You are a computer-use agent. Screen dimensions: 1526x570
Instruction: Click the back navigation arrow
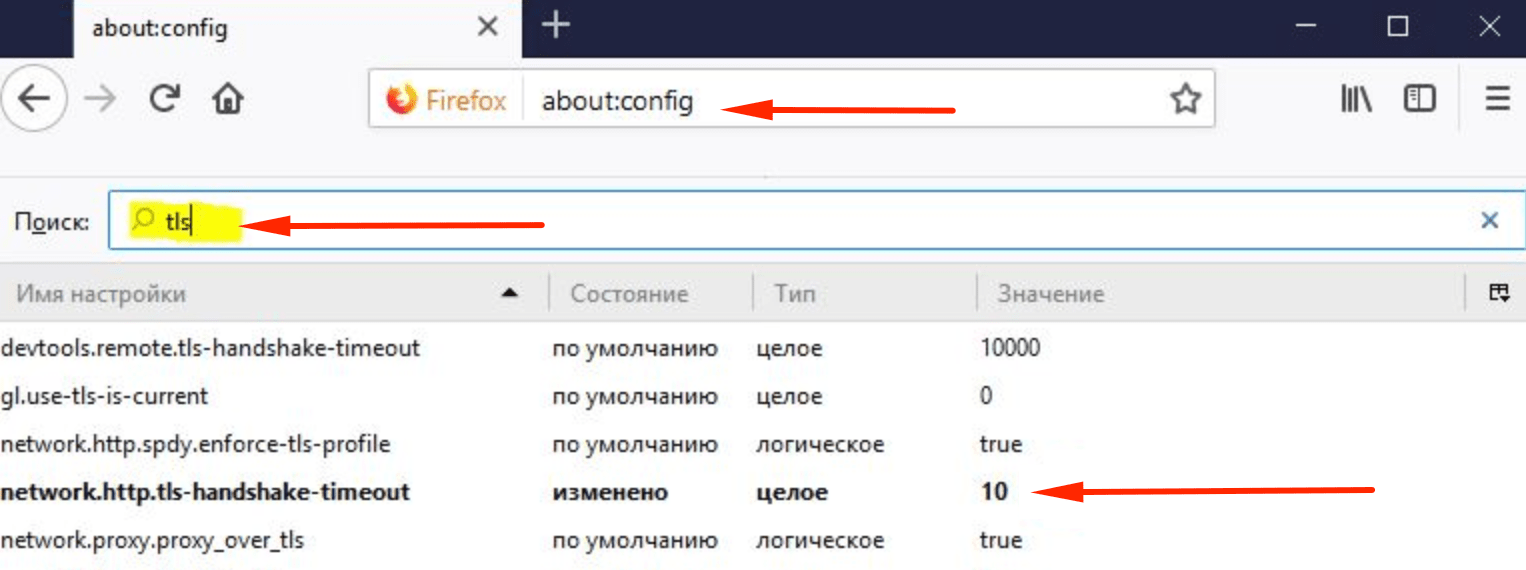[33, 99]
